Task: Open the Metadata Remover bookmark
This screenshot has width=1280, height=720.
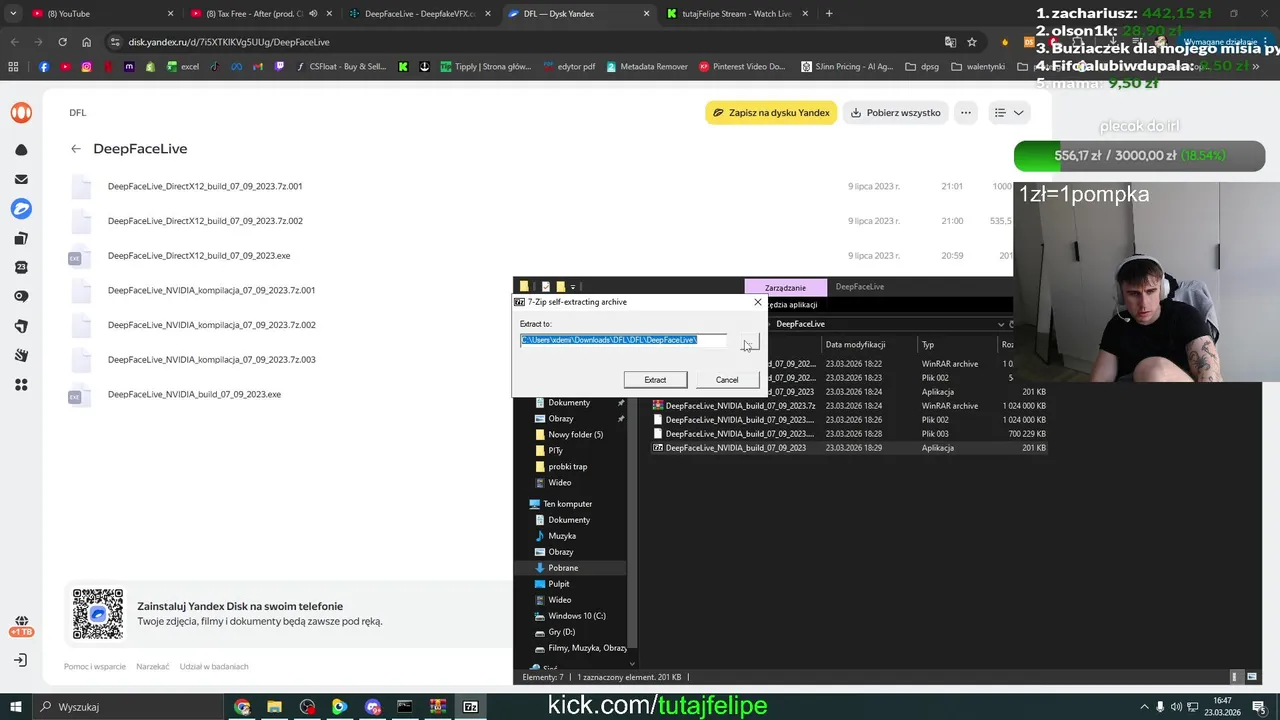Action: [646, 67]
